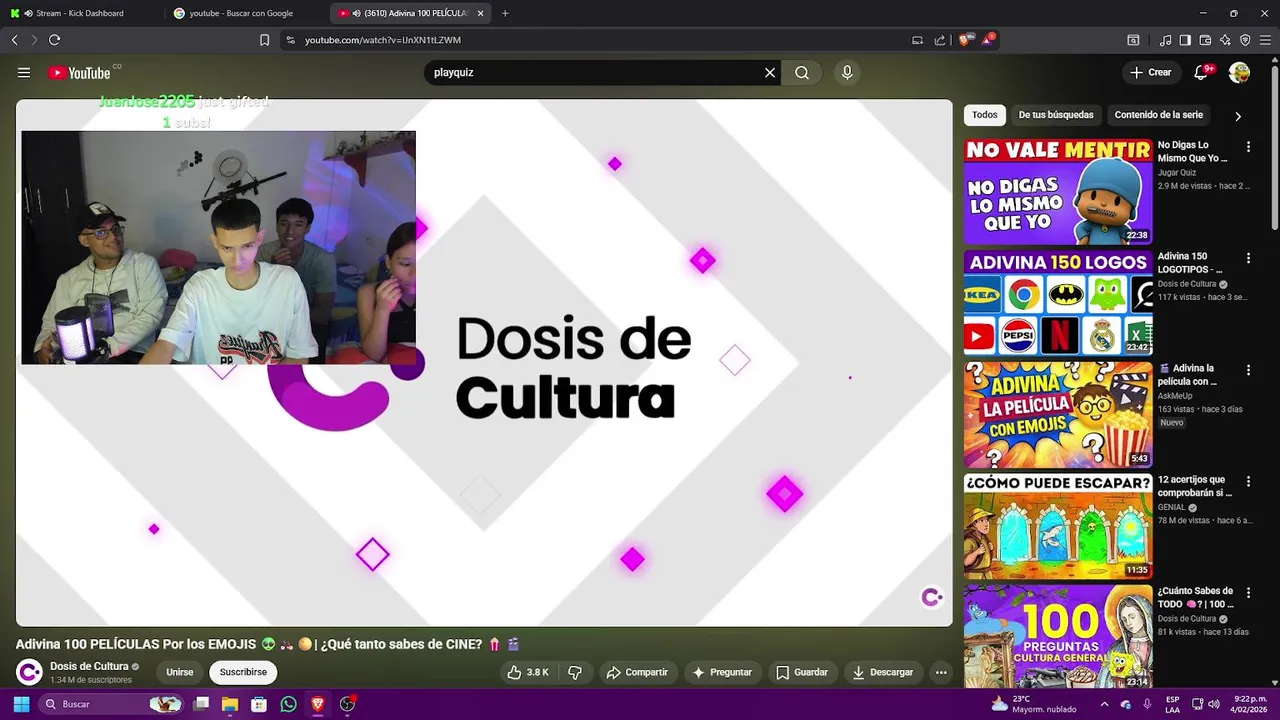Switch to the Stream - Kick Dashboard tab
The width and height of the screenshot is (1280, 720).
click(x=80, y=13)
